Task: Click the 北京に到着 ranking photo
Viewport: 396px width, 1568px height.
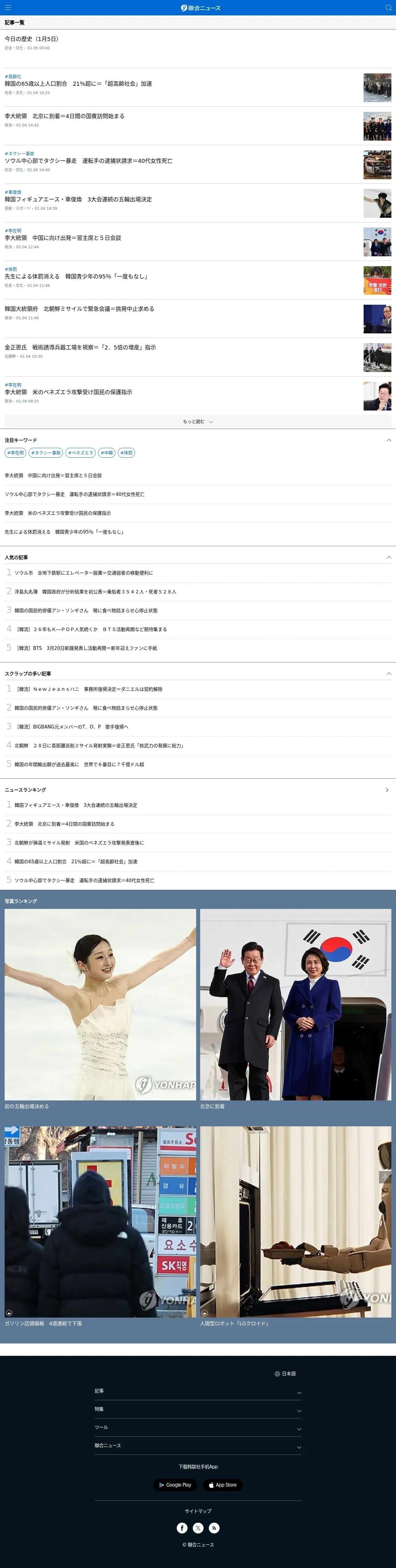Action: [x=296, y=1004]
